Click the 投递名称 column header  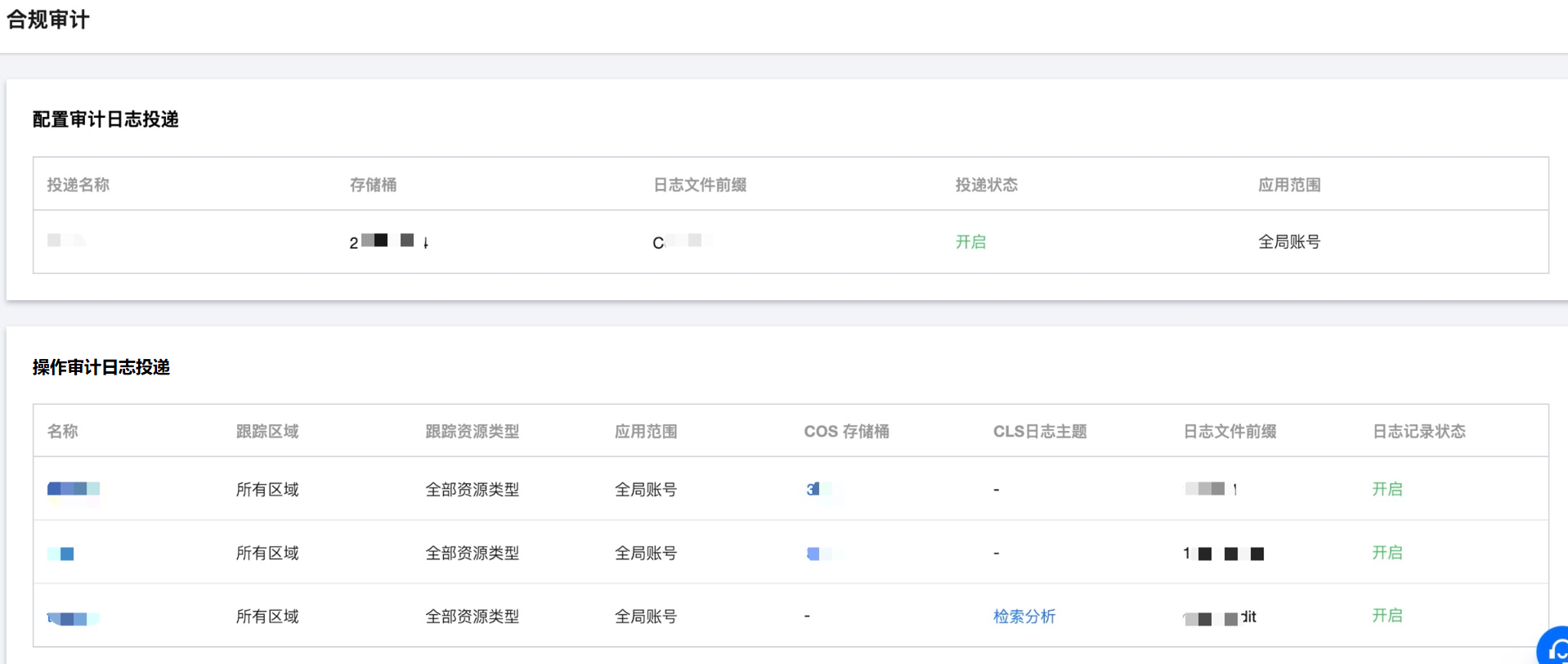click(78, 185)
